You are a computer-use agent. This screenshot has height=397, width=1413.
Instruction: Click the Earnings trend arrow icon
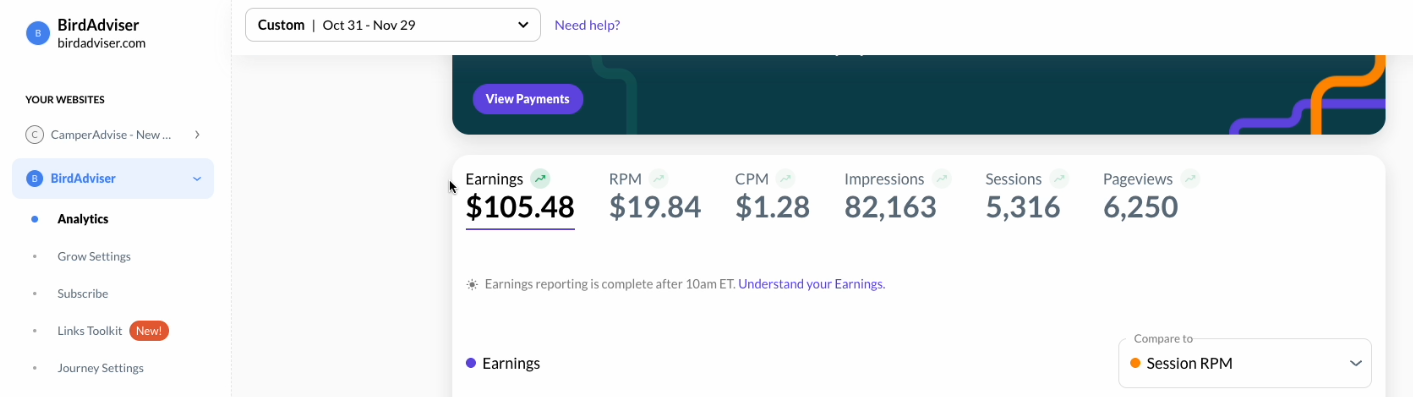tap(540, 179)
